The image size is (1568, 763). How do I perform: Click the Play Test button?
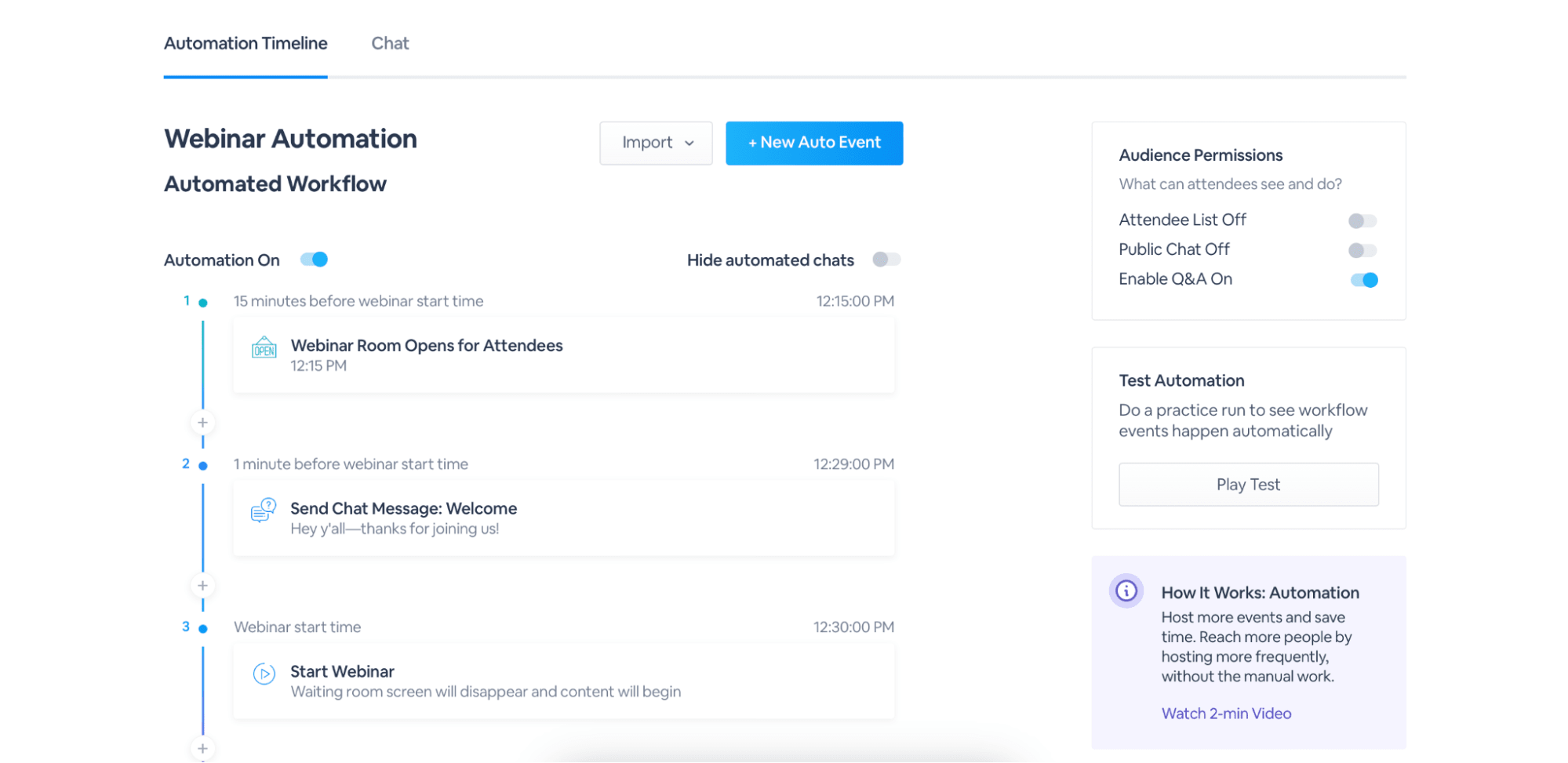pyautogui.click(x=1248, y=484)
